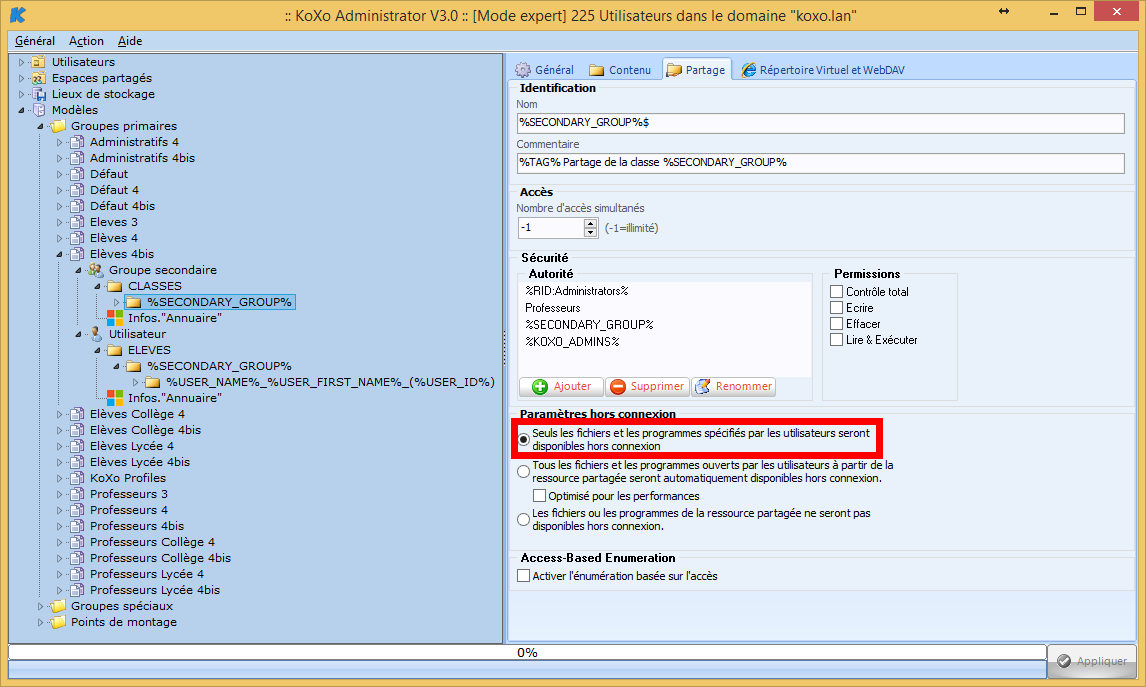This screenshot has width=1146, height=687.
Task: Click the pencil icon of Renommer
Action: pos(702,387)
